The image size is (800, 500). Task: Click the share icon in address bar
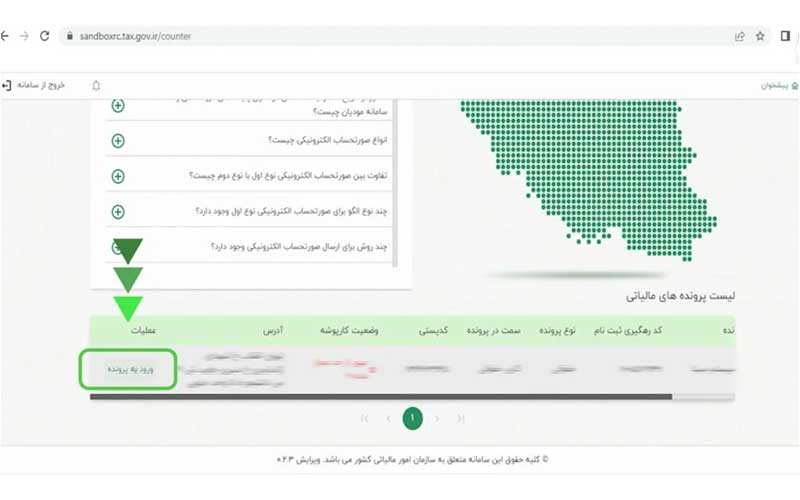[739, 36]
